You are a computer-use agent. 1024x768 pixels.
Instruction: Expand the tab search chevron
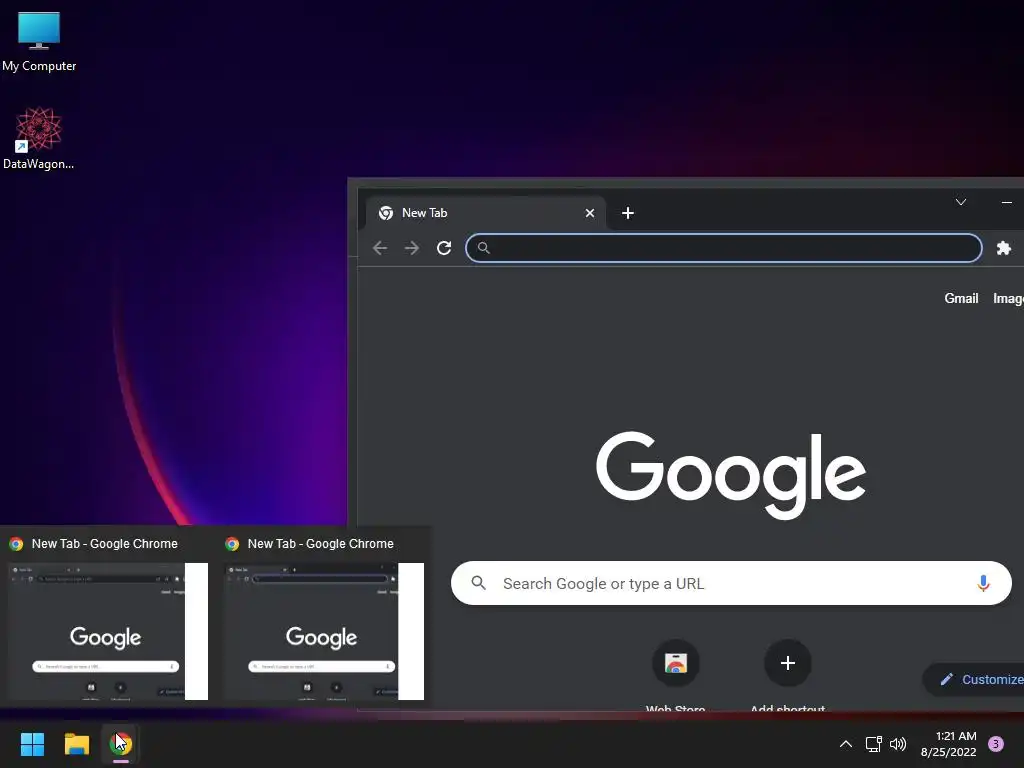[x=961, y=202]
